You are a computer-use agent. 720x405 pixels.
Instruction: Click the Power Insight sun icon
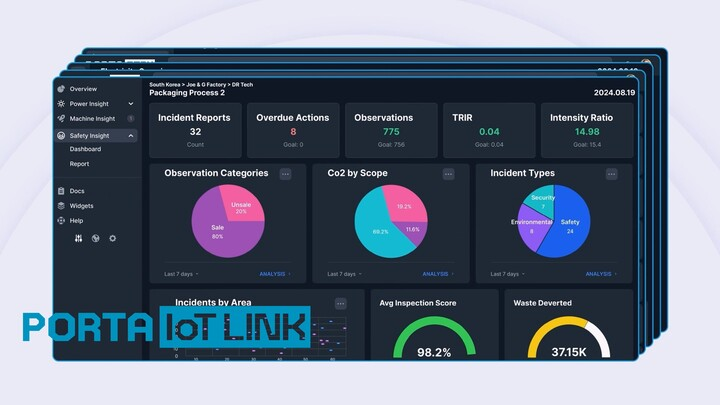coord(61,104)
